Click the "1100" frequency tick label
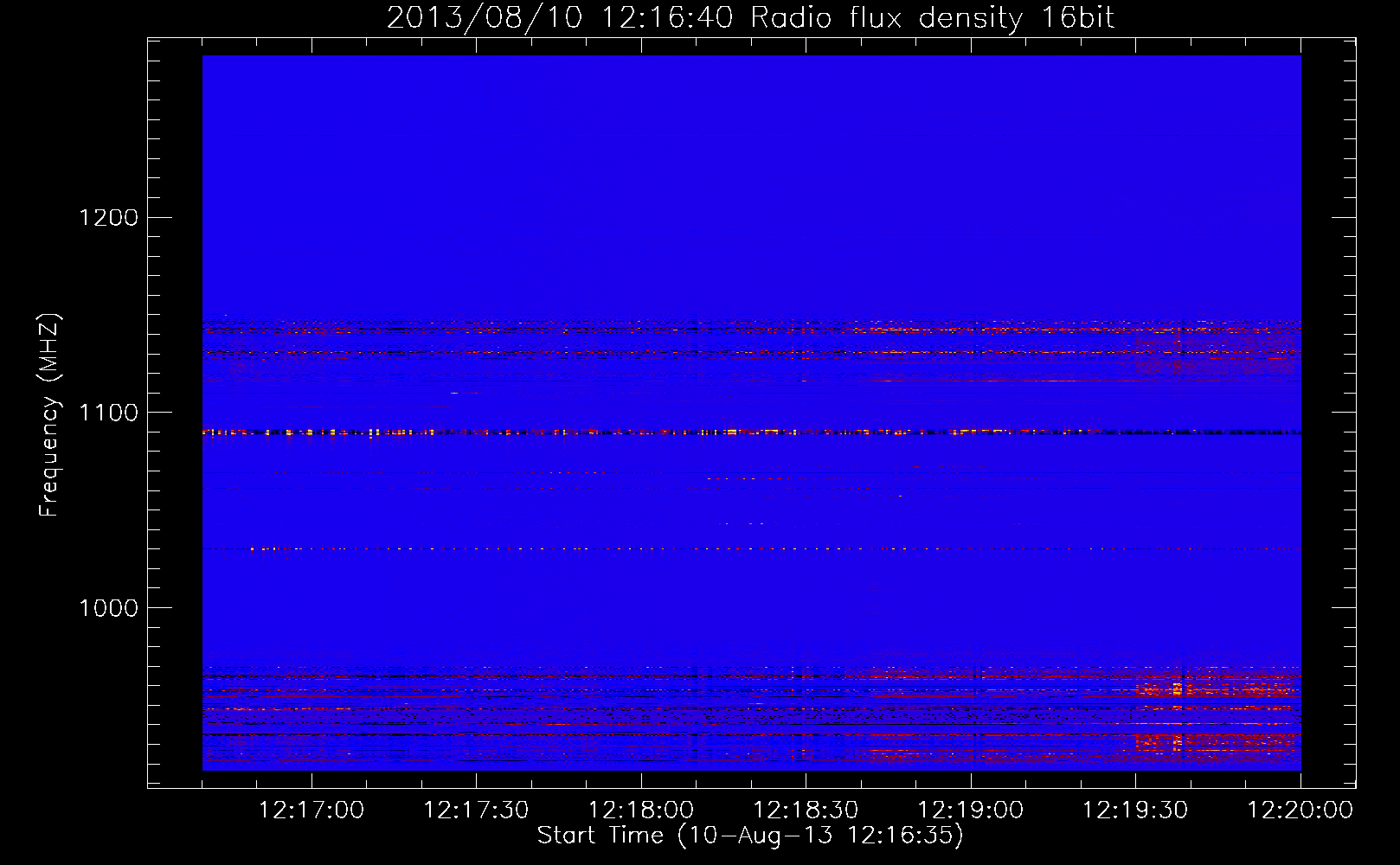Viewport: 1400px width, 865px height. point(108,413)
